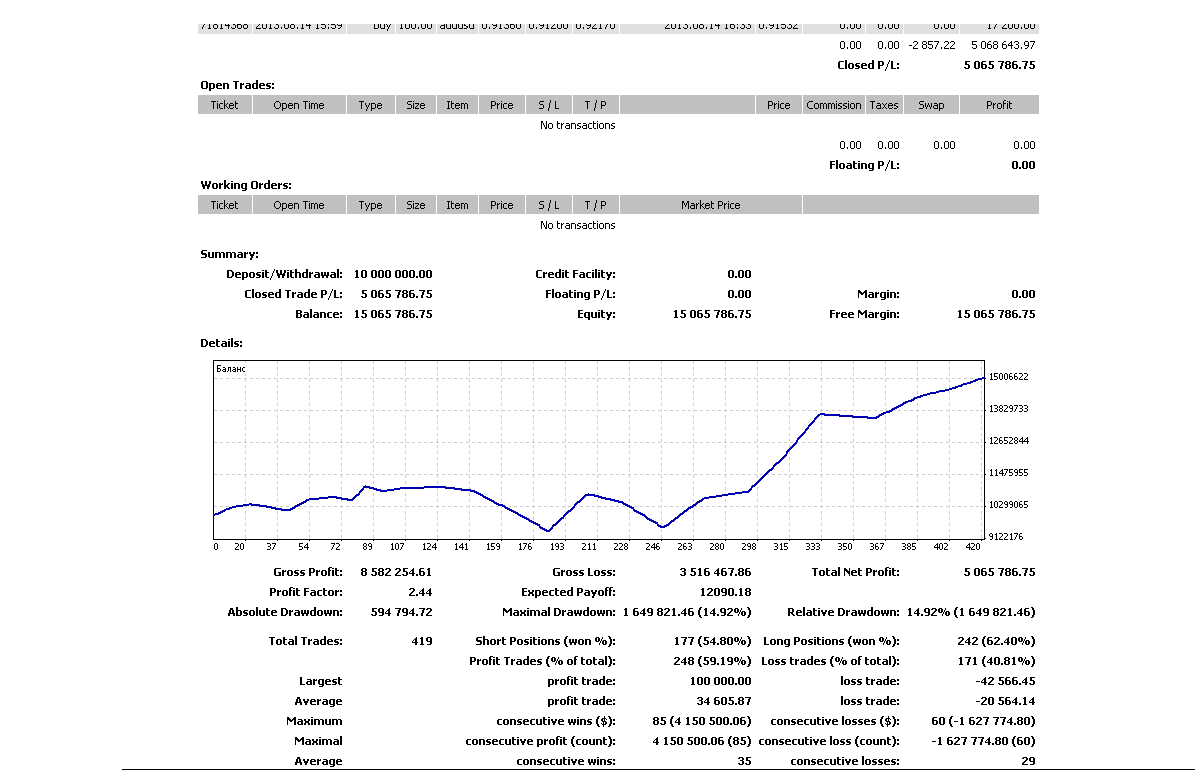Click Commission column header in Open Trades
The width and height of the screenshot is (1195, 779).
834,105
